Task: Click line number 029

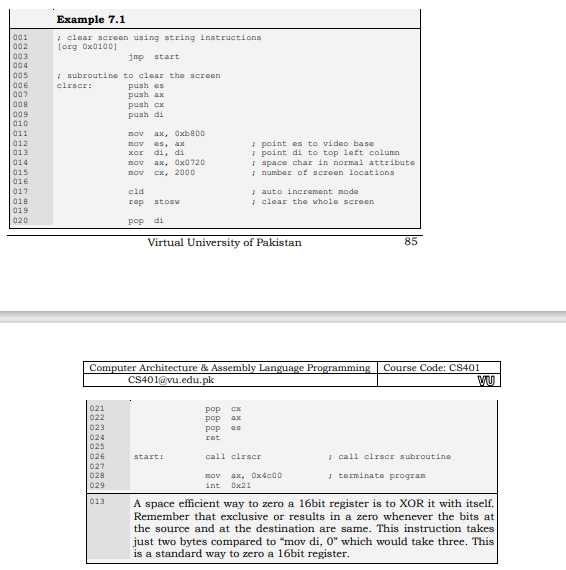Action: (97, 486)
